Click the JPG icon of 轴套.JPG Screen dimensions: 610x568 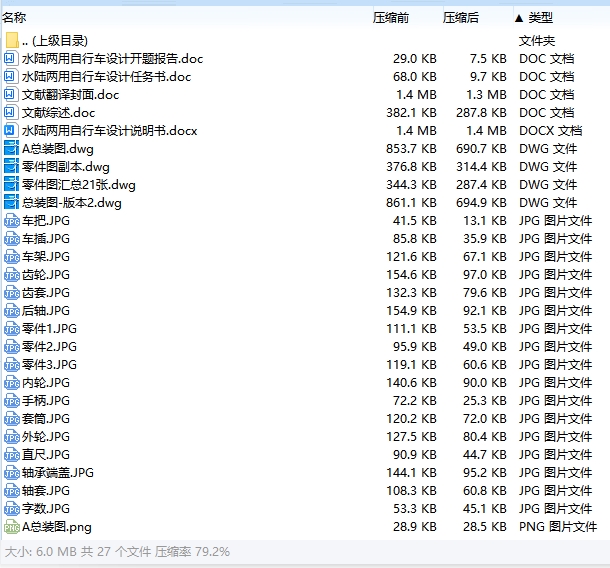click(x=12, y=491)
